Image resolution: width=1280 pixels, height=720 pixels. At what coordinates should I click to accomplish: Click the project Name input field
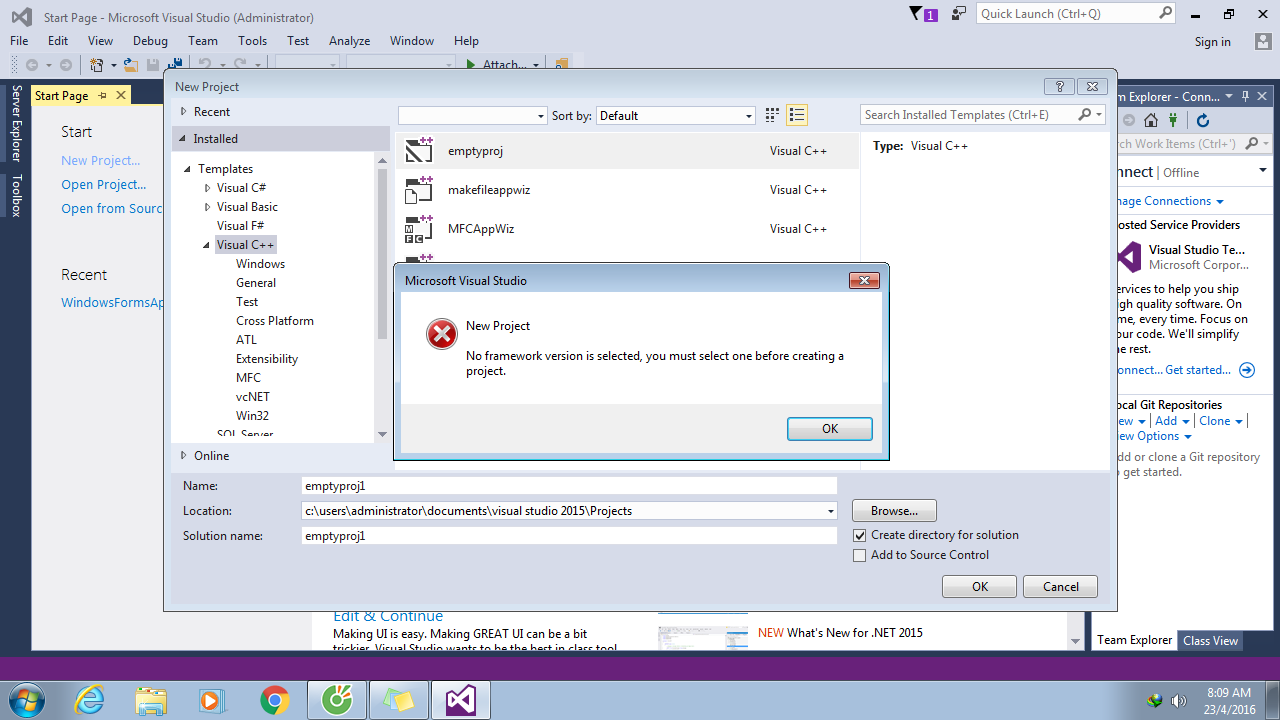click(569, 486)
